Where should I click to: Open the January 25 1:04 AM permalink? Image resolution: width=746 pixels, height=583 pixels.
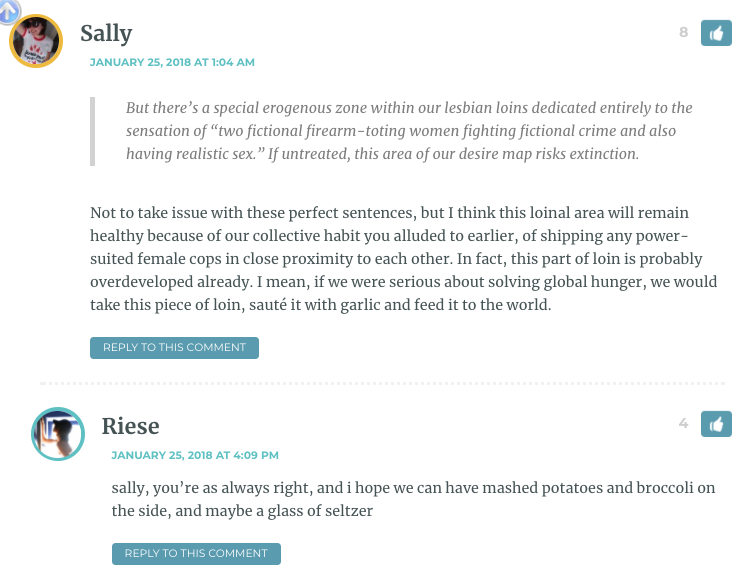click(172, 62)
